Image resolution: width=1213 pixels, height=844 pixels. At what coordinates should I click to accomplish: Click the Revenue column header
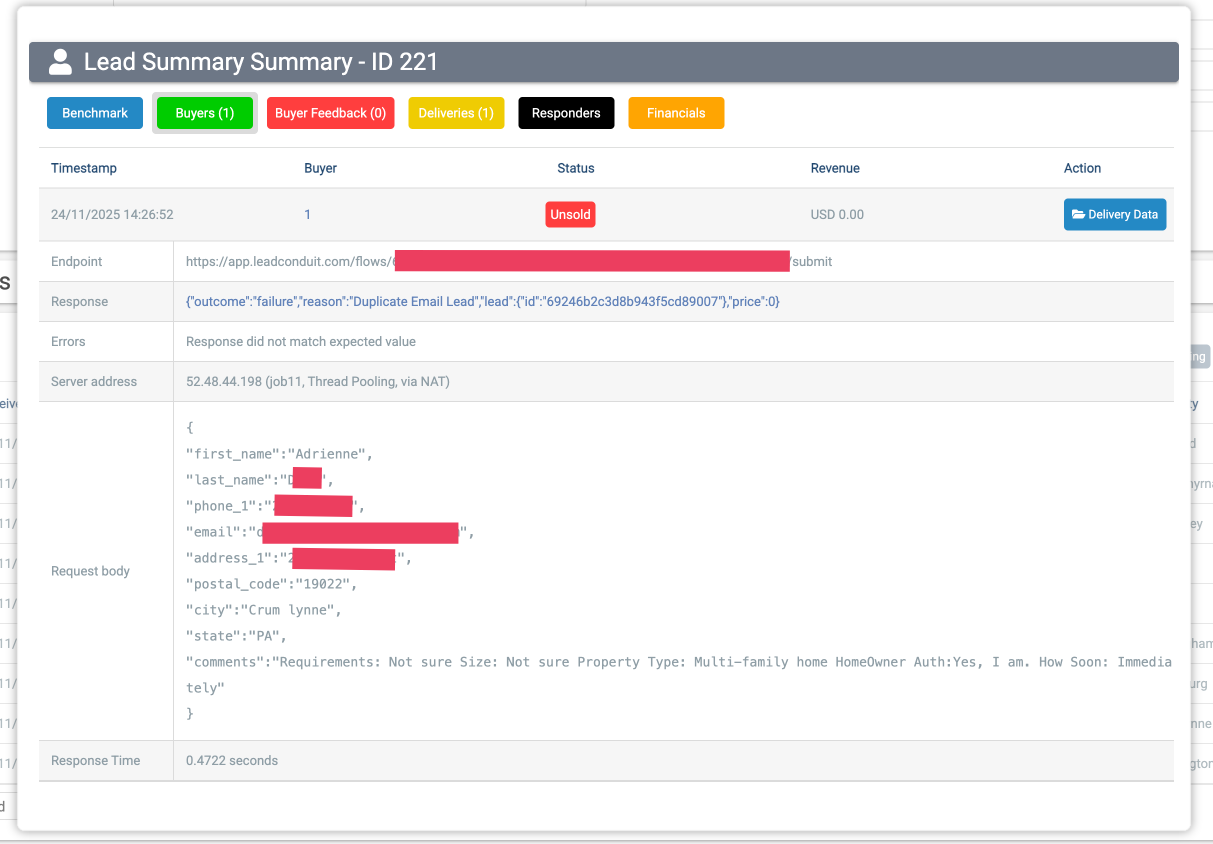point(835,168)
